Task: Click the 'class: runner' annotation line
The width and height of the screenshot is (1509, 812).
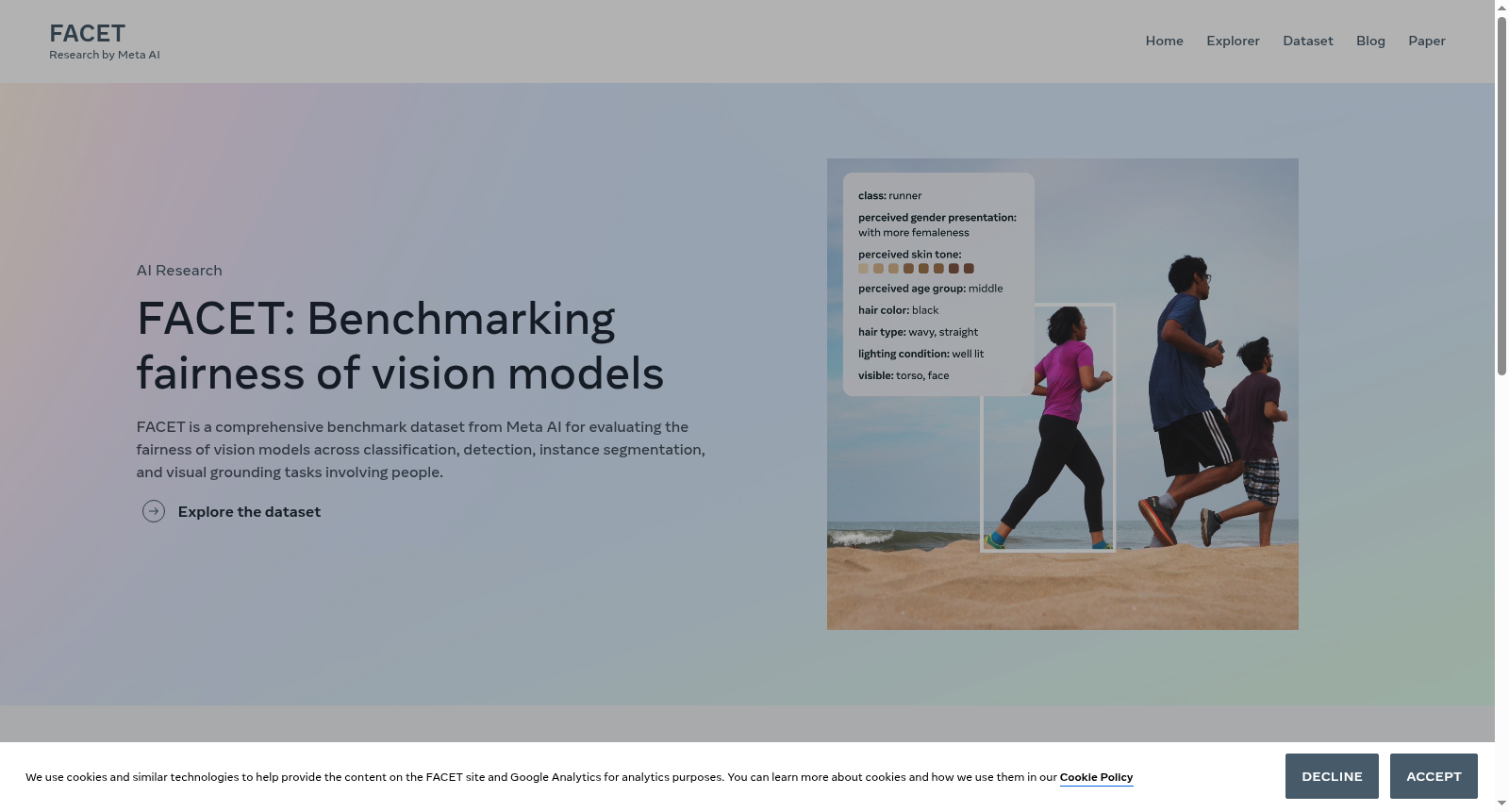Action: pyautogui.click(x=889, y=196)
